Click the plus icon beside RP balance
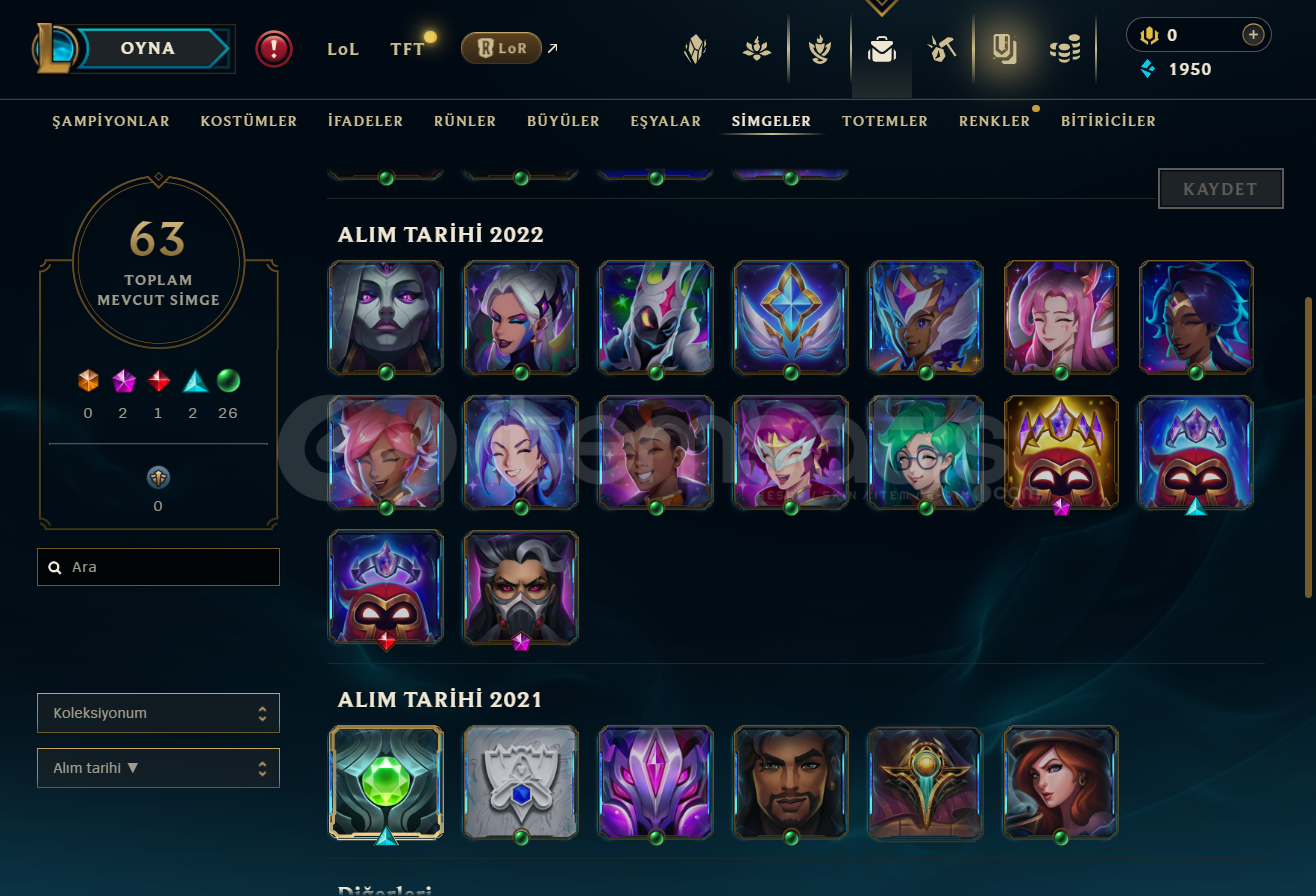 point(1252,35)
